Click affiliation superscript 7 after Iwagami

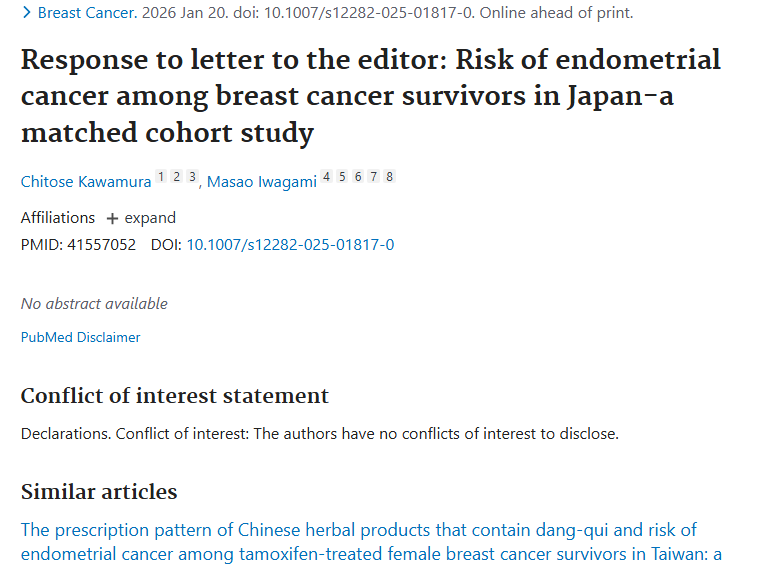click(373, 177)
